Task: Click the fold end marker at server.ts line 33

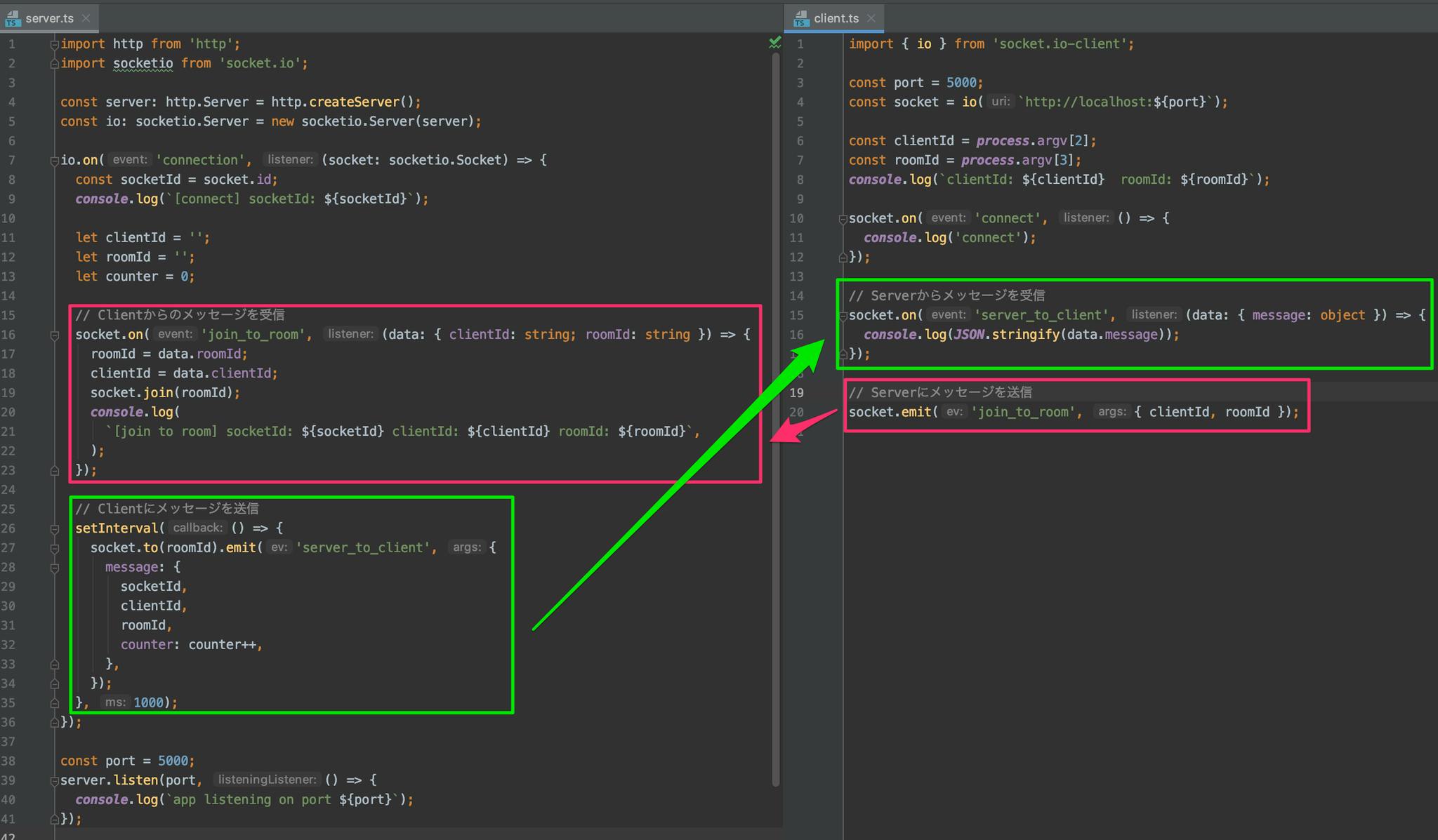Action: 54,665
